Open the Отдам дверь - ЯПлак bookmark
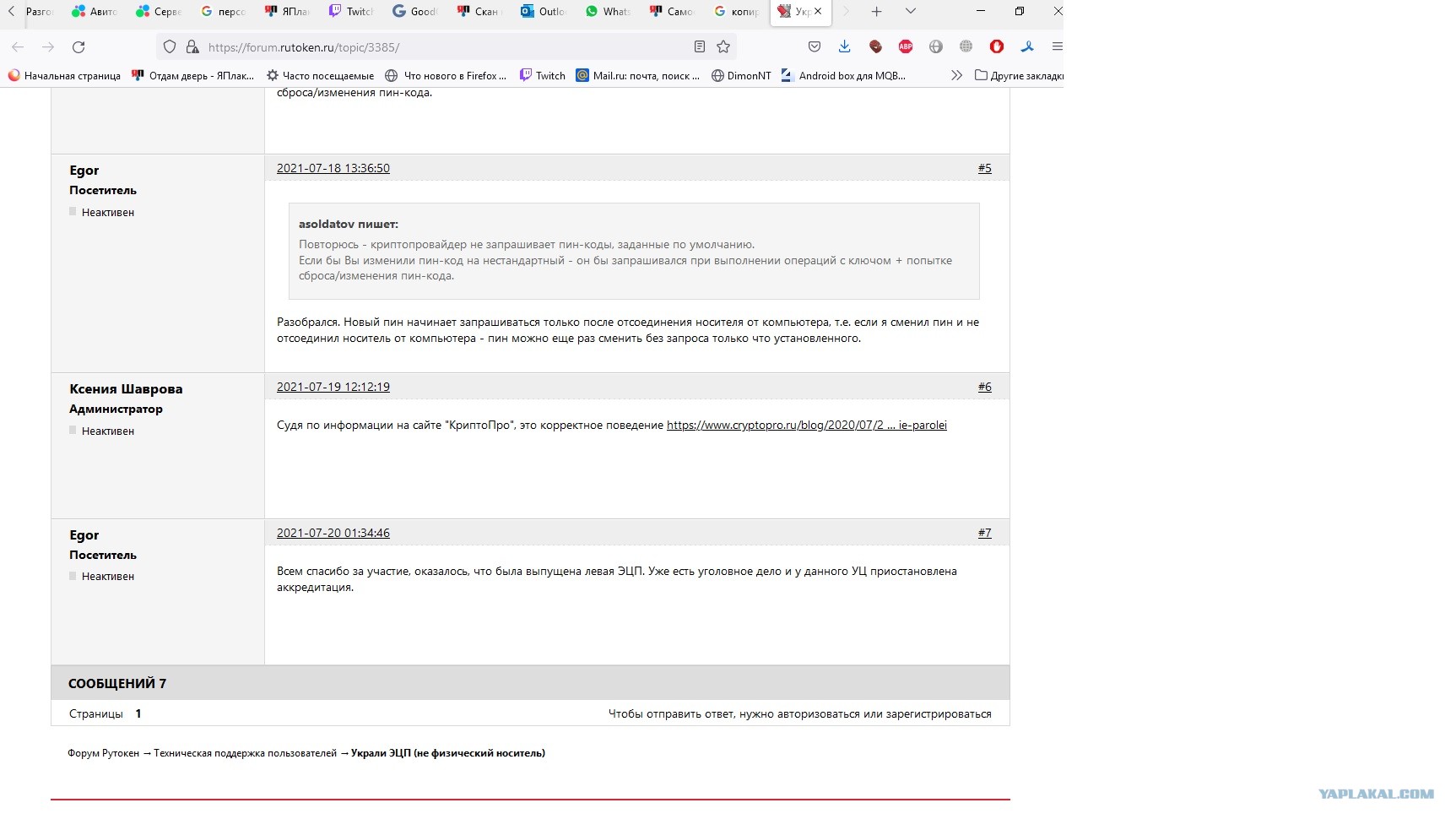 pos(193,76)
